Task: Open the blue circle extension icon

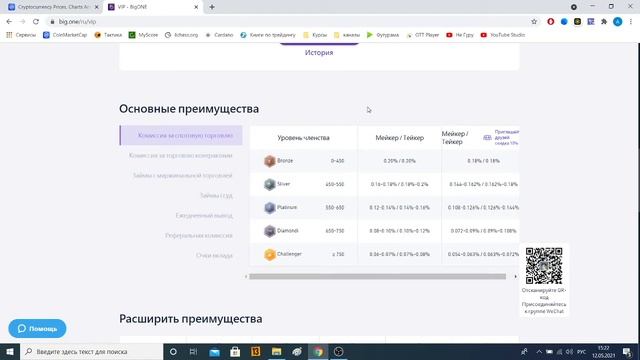Action: pos(564,22)
